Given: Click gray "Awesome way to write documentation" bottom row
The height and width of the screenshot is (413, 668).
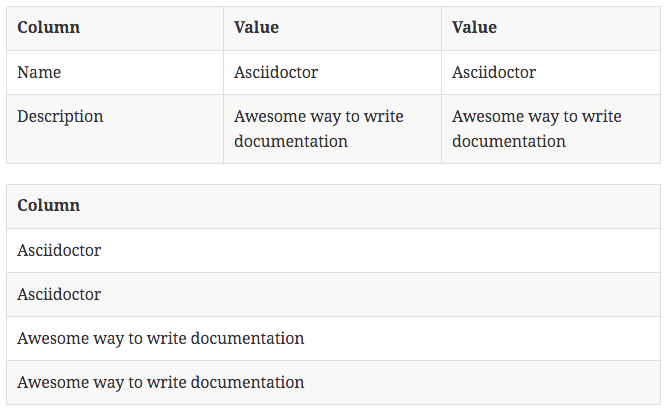Looking at the screenshot, I should tap(160, 382).
